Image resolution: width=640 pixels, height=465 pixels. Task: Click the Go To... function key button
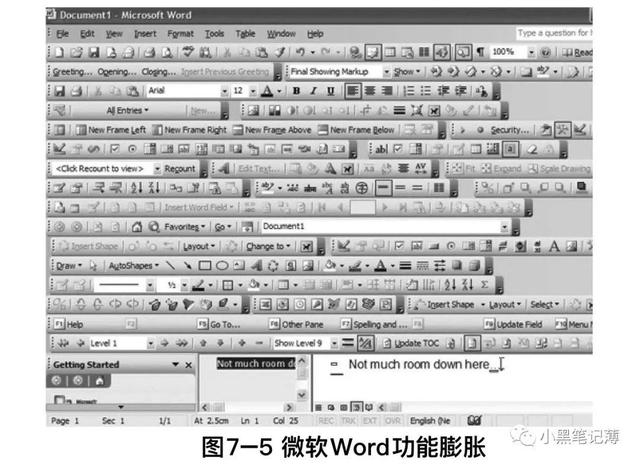[220, 325]
